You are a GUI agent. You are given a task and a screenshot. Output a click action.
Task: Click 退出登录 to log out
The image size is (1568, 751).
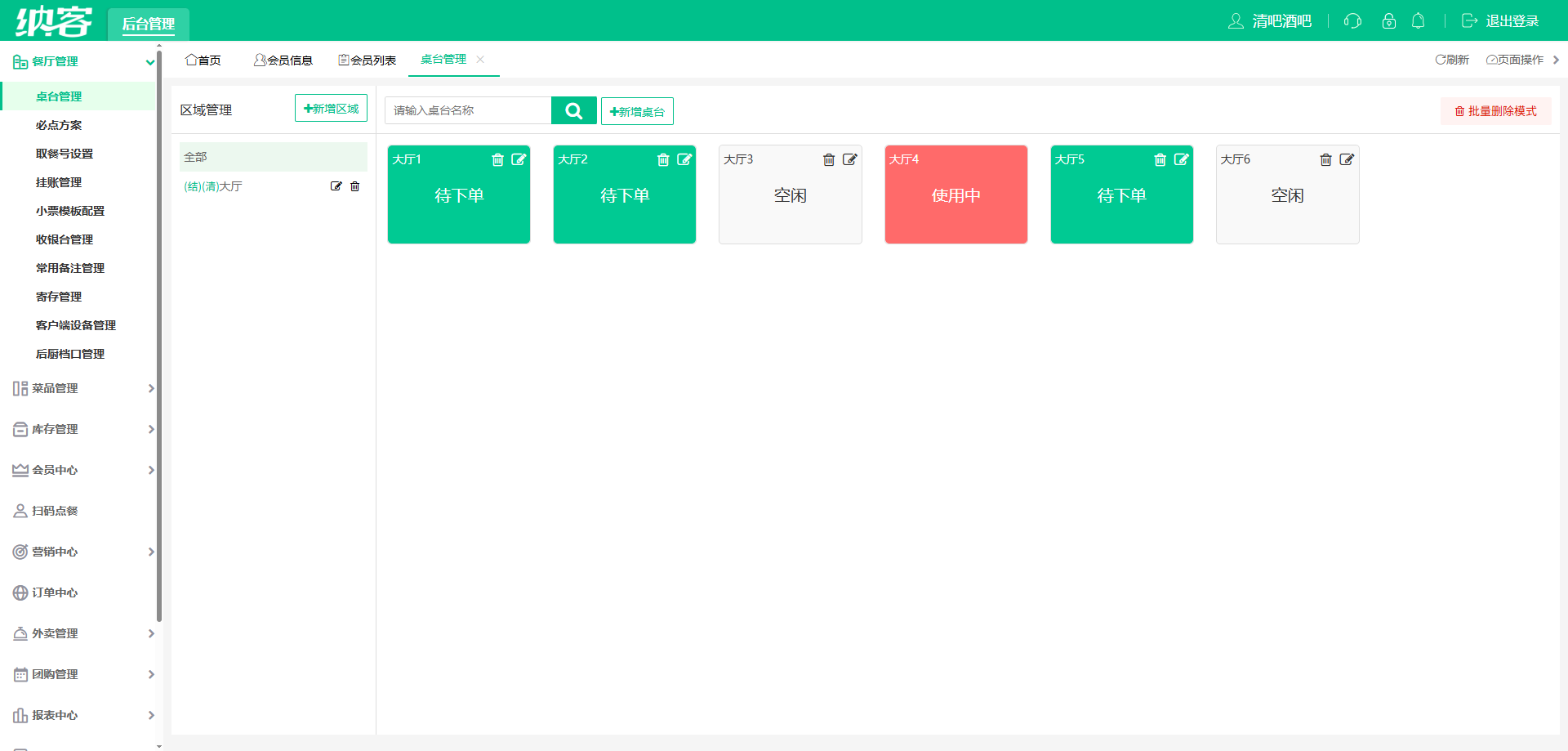[1500, 20]
